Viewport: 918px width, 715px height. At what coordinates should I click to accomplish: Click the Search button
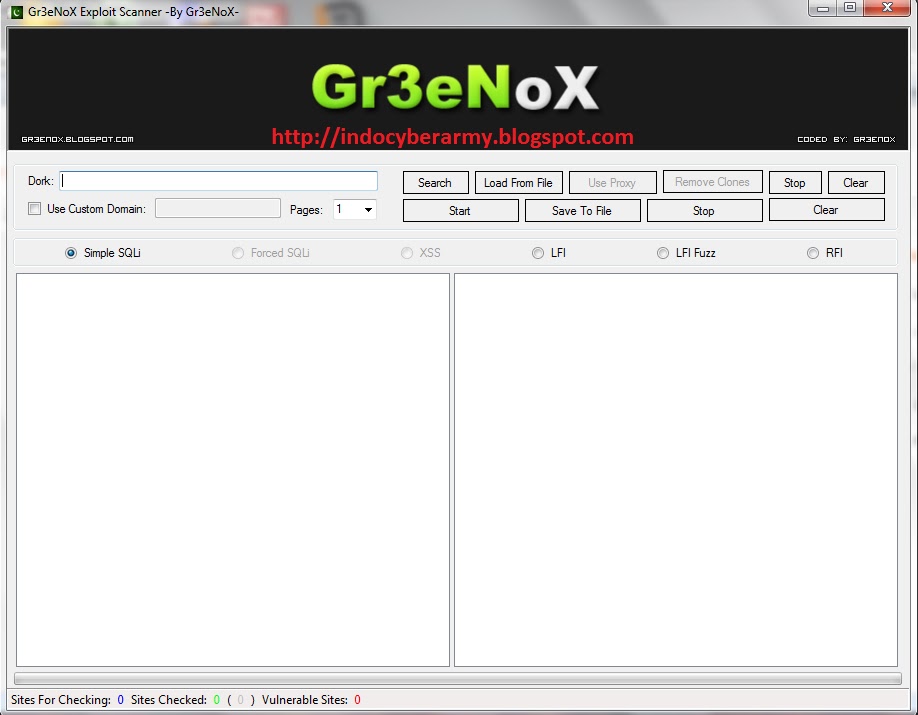pyautogui.click(x=436, y=183)
